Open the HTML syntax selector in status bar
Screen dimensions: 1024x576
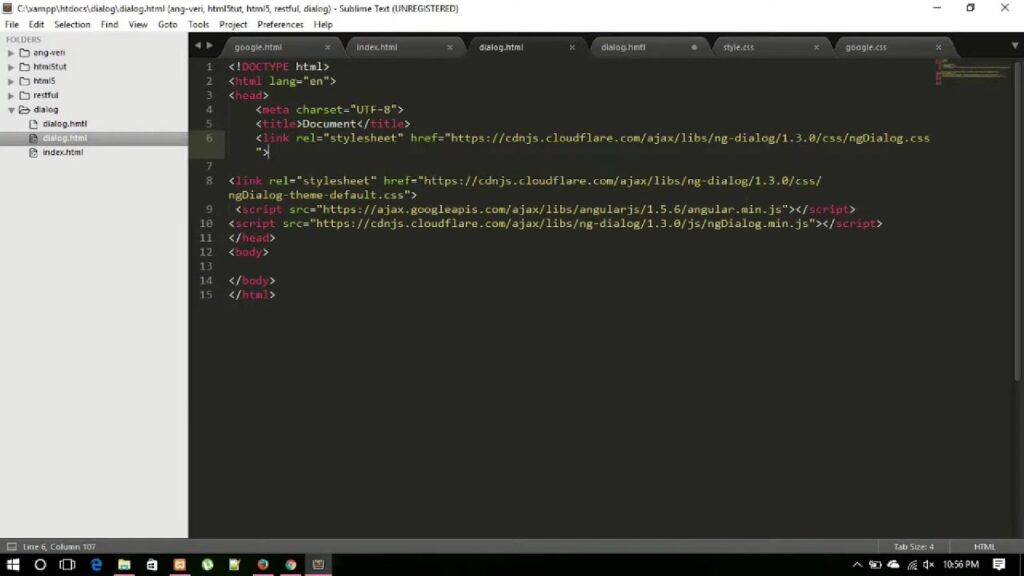(x=984, y=546)
